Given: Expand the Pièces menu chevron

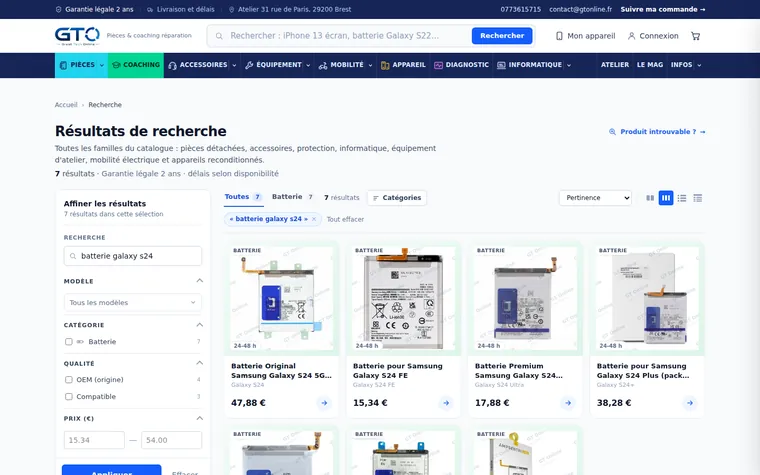Looking at the screenshot, I should point(102,65).
